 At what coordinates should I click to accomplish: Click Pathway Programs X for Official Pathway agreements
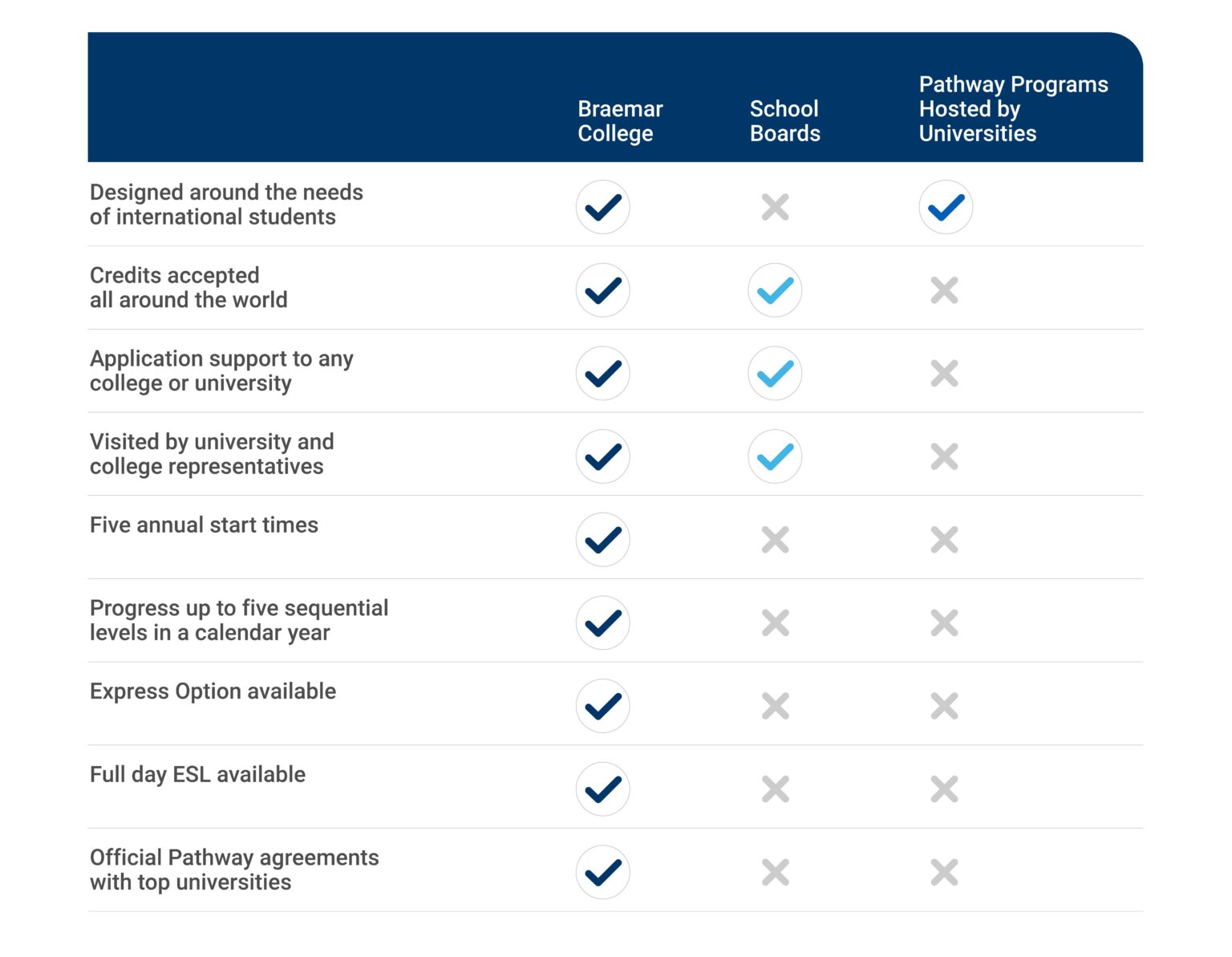point(944,872)
